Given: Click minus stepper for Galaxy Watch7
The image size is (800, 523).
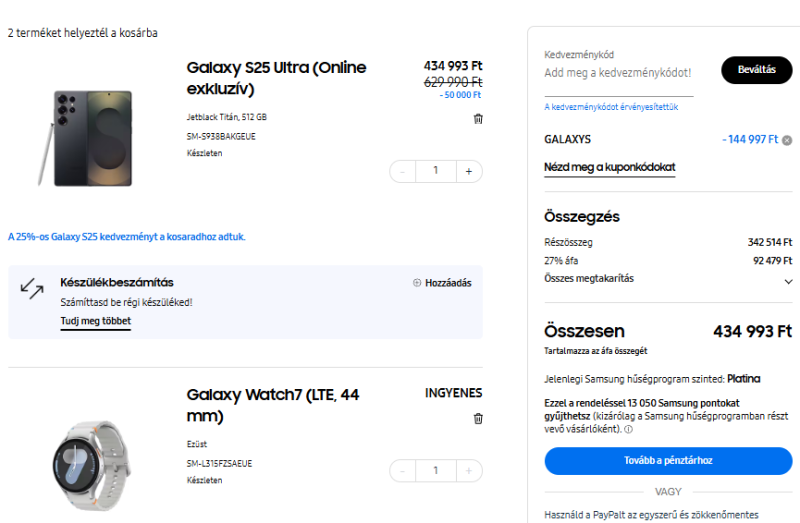Looking at the screenshot, I should (x=403, y=470).
